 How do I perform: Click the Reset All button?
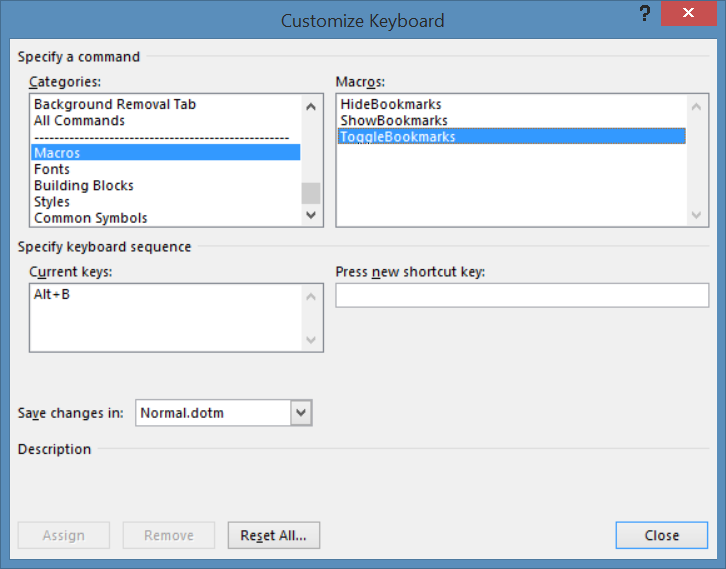[x=273, y=535]
